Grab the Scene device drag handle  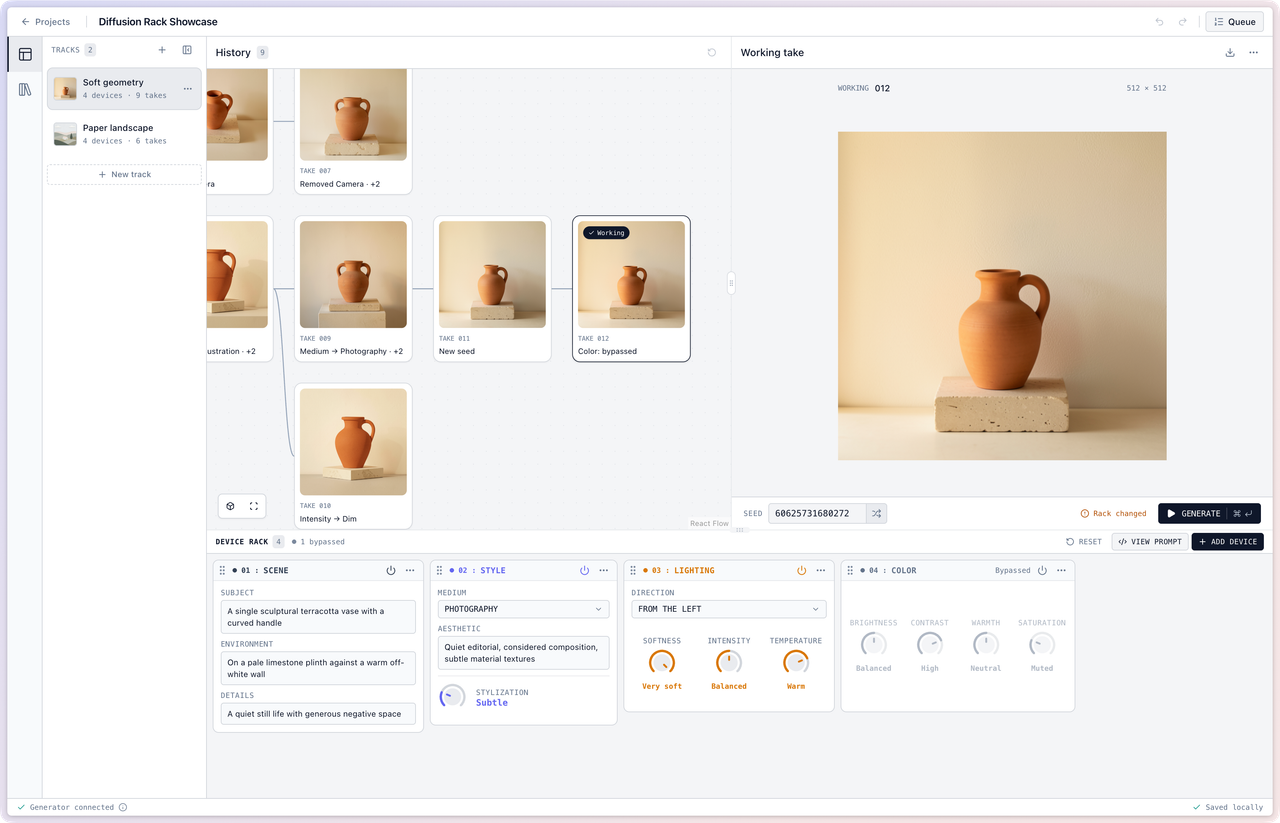[222, 570]
